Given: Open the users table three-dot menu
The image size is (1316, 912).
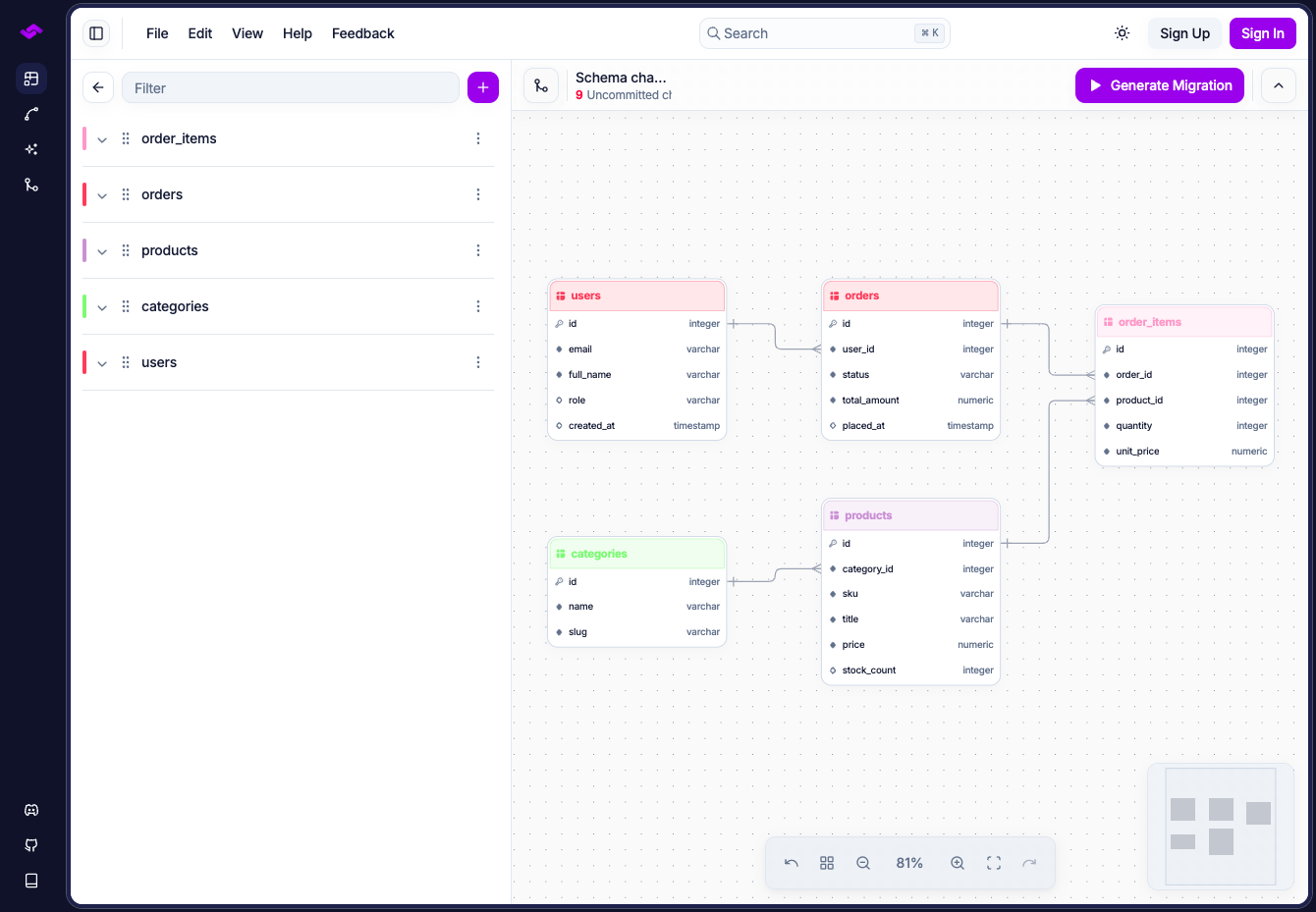Looking at the screenshot, I should [x=478, y=362].
